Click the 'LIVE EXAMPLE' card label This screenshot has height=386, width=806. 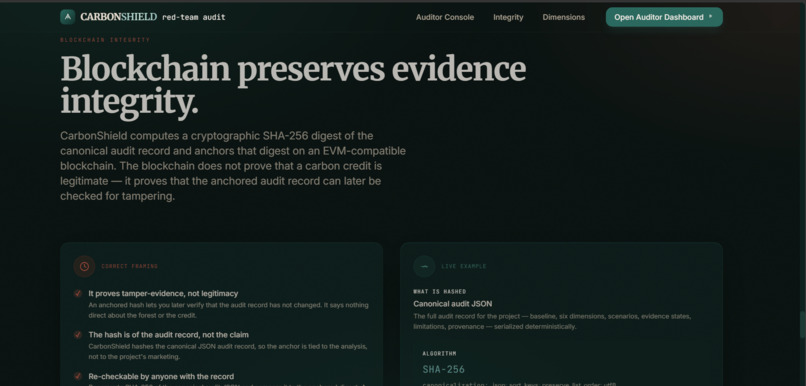click(464, 266)
